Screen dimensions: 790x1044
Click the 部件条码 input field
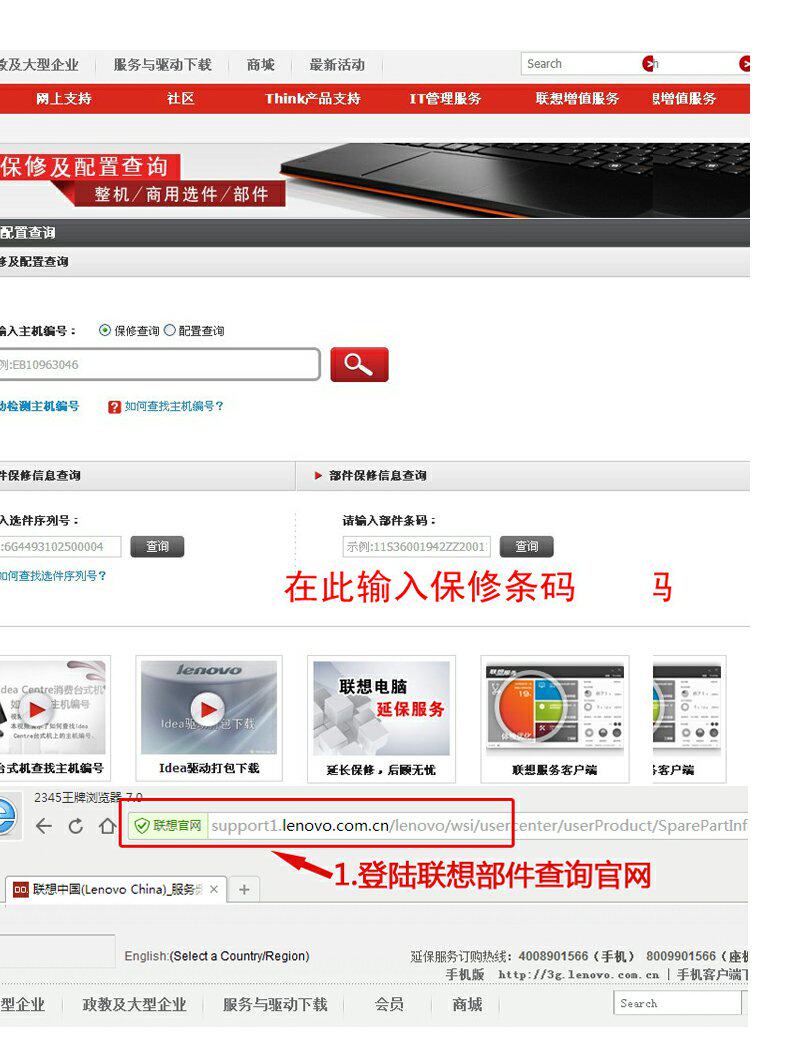(x=417, y=547)
